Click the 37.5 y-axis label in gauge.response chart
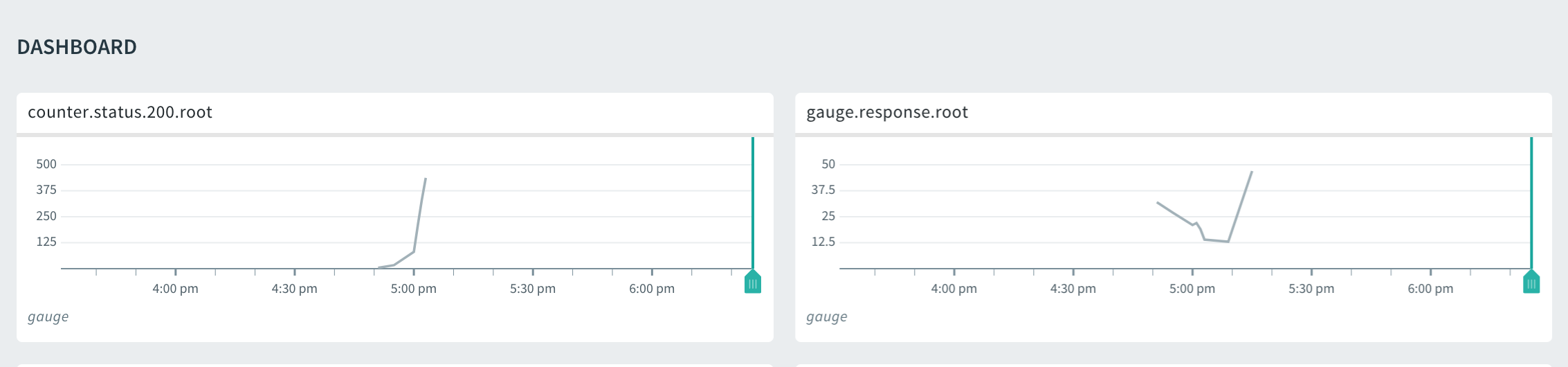The height and width of the screenshot is (367, 1568). (x=823, y=190)
